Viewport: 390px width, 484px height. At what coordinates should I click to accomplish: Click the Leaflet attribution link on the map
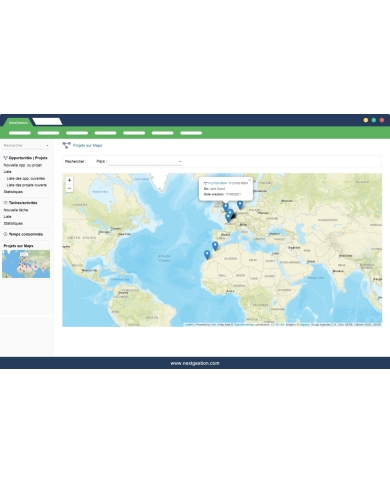[189, 324]
